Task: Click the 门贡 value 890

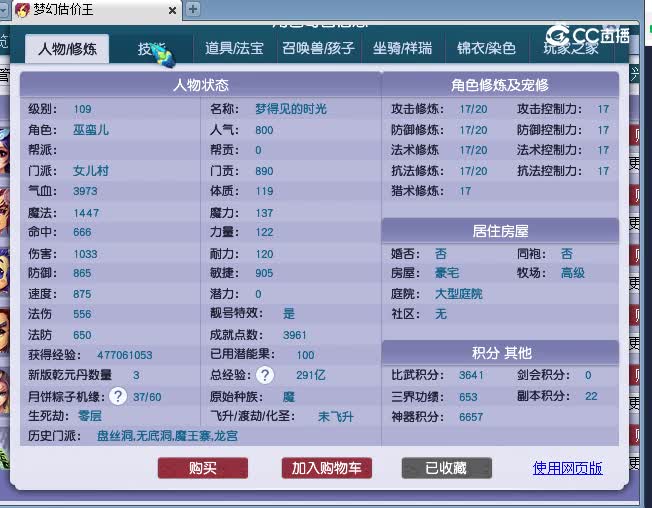Action: point(264,171)
